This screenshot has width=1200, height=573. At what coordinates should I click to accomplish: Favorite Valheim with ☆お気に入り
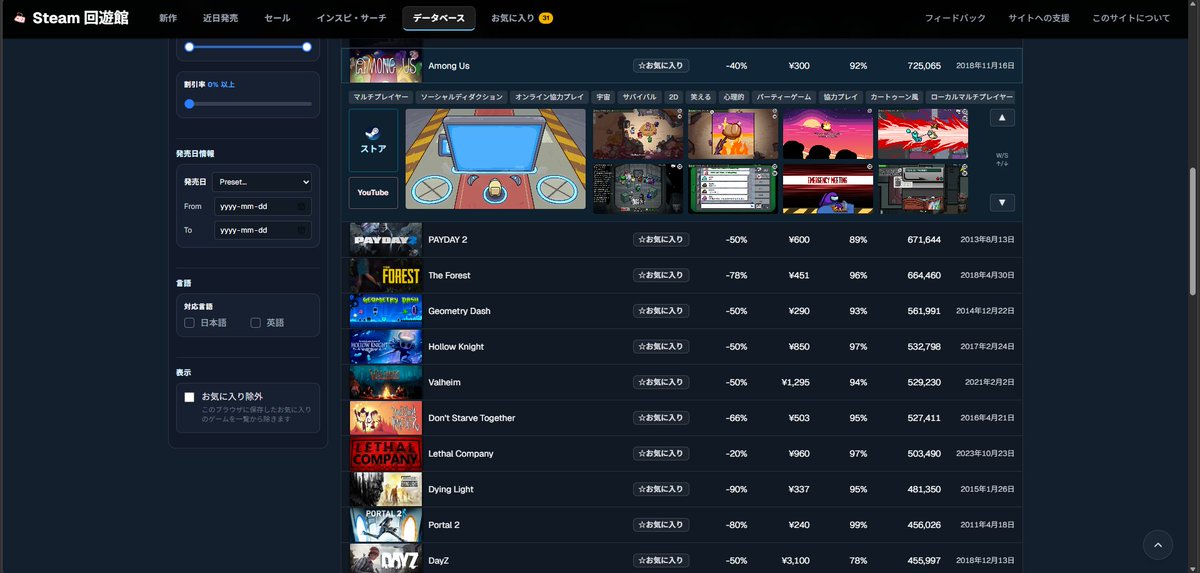tap(661, 382)
